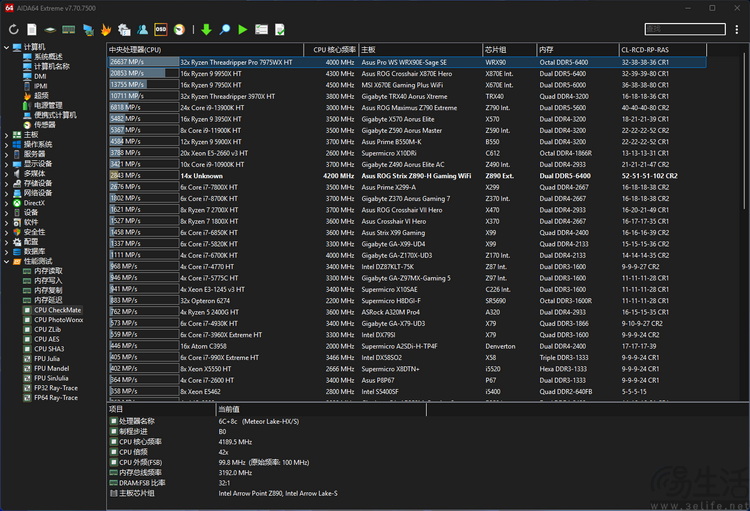Image resolution: width=750 pixels, height=511 pixels.
Task: Select 网络设备 in the tree
Action: [38, 193]
